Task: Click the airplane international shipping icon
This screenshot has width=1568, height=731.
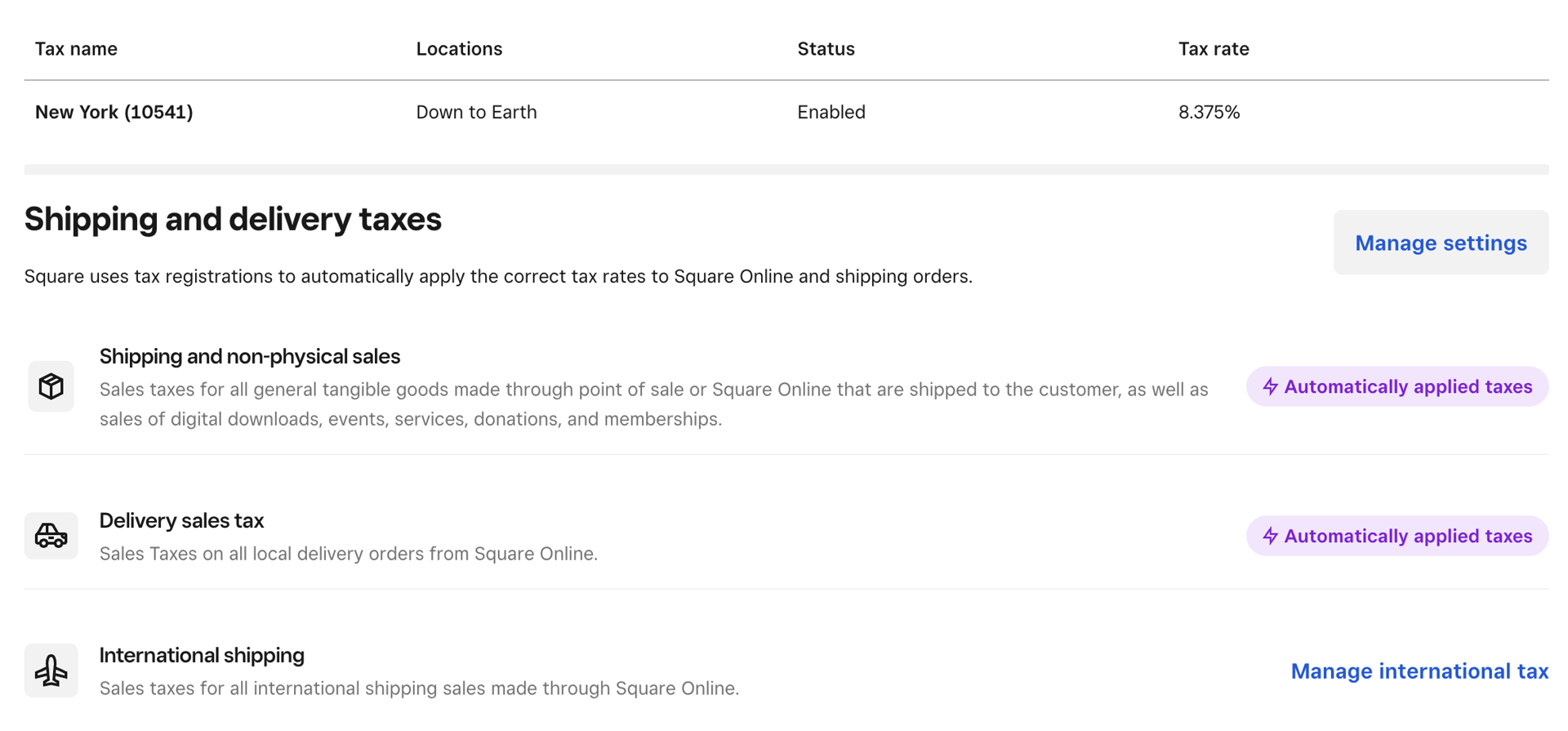Action: 51,671
